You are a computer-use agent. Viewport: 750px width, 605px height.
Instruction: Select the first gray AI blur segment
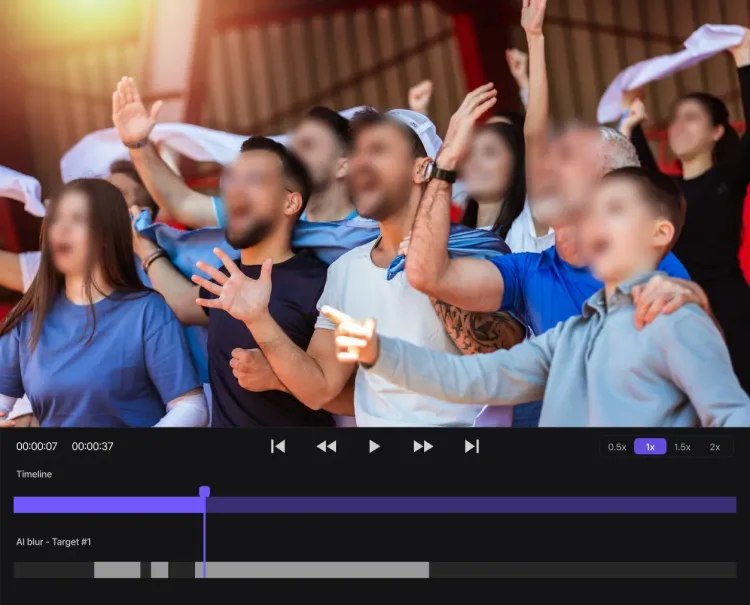(x=117, y=570)
